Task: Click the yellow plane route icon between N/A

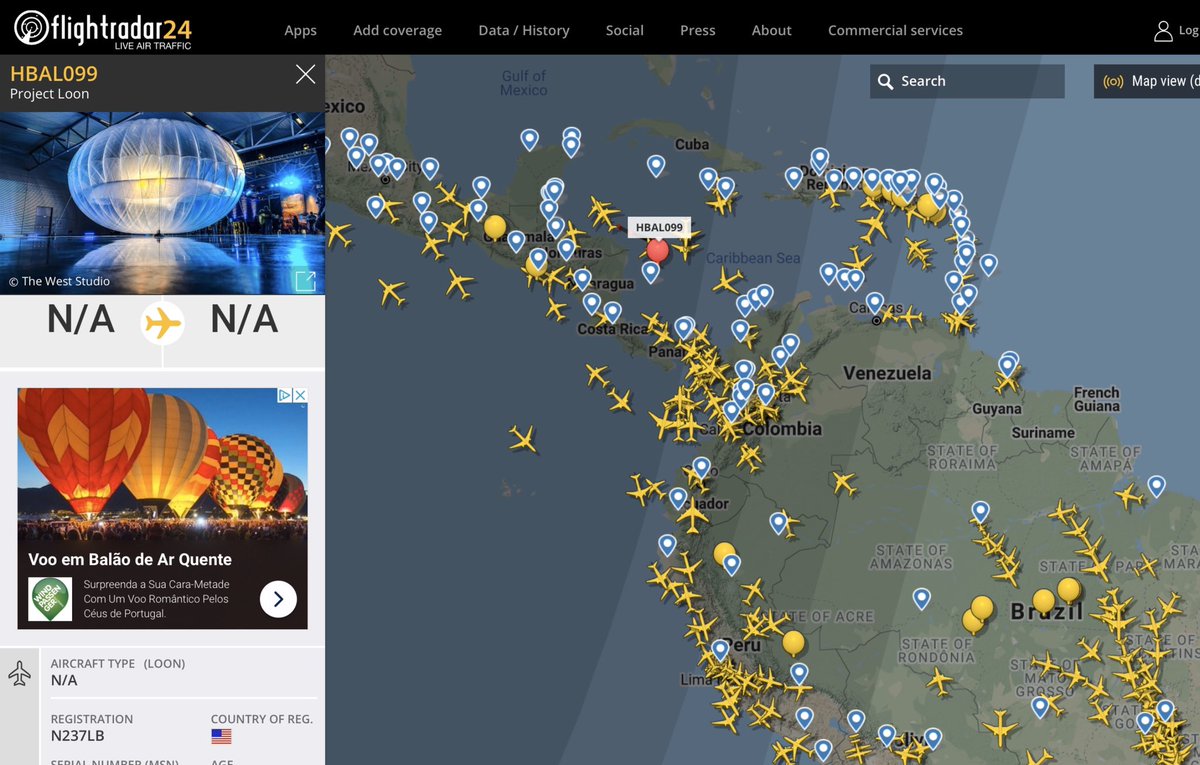Action: (162, 323)
